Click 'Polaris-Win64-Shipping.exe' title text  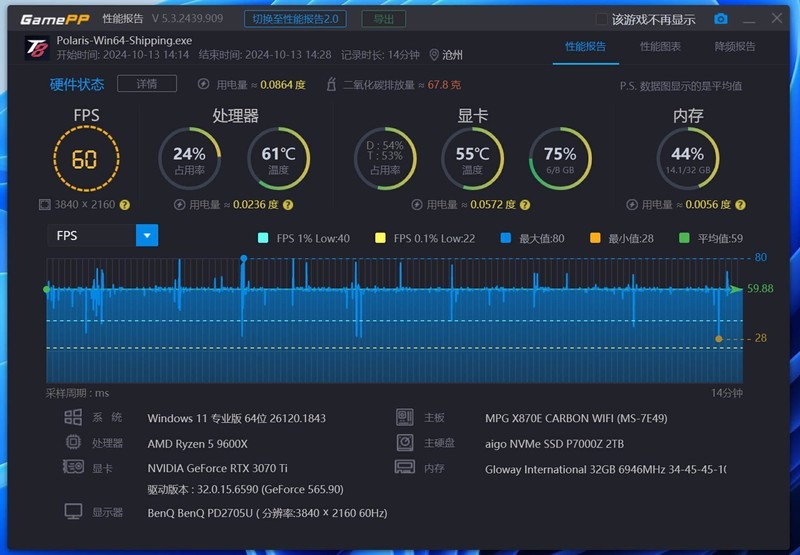124,40
